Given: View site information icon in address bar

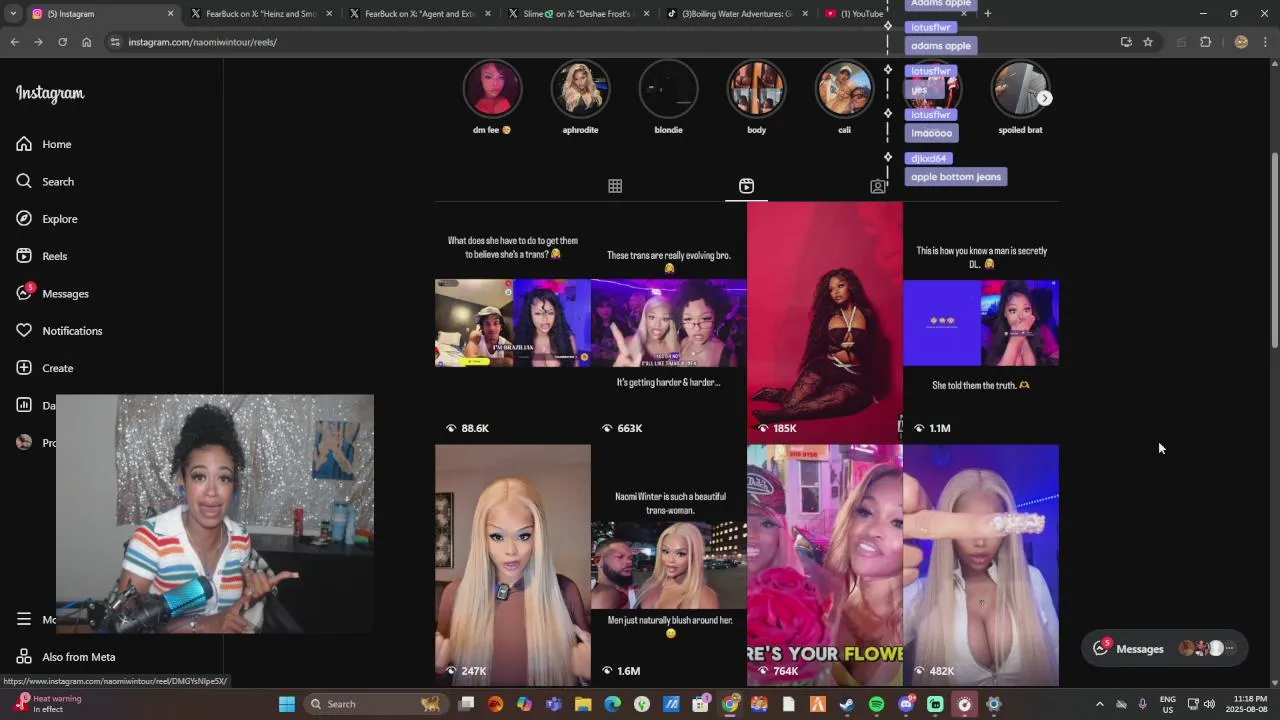Looking at the screenshot, I should 115,42.
